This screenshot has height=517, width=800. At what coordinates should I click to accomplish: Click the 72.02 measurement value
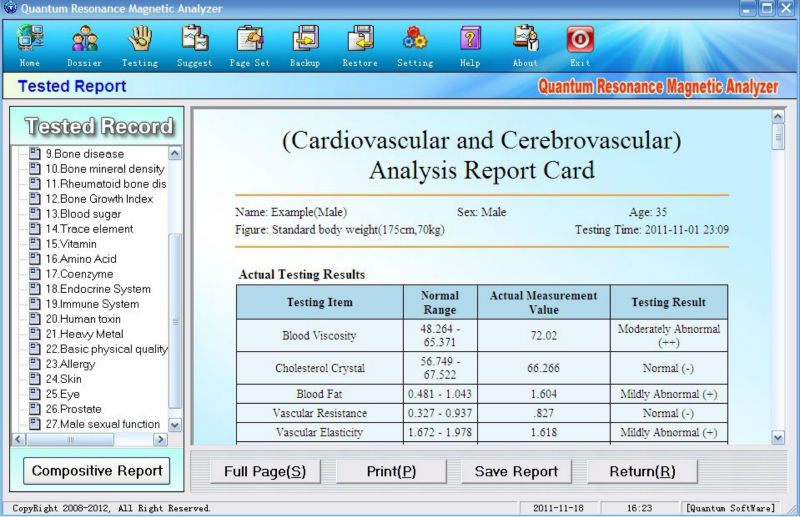[543, 336]
